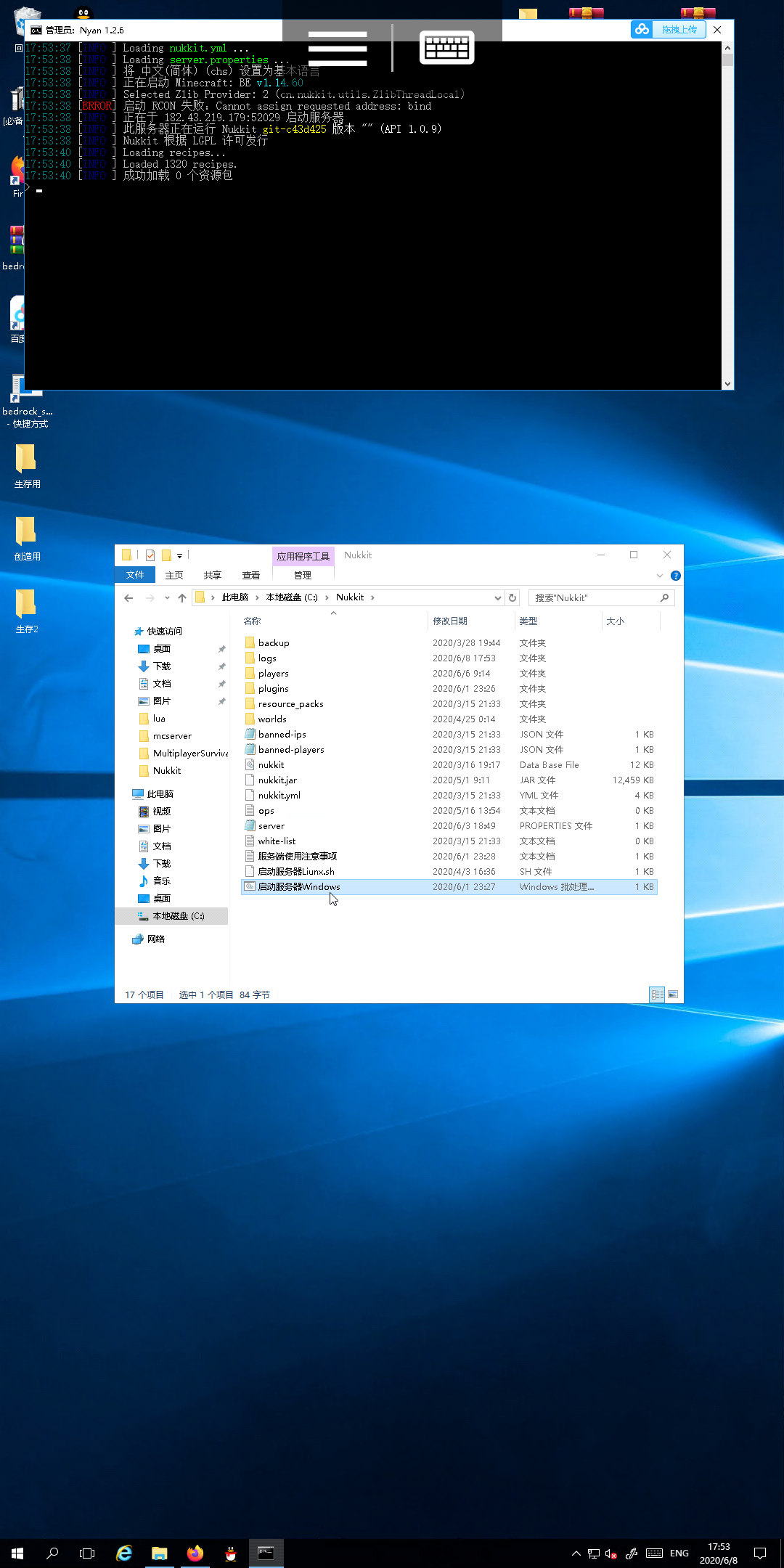
Task: Open Internet Explorer from taskbar
Action: click(x=124, y=1553)
